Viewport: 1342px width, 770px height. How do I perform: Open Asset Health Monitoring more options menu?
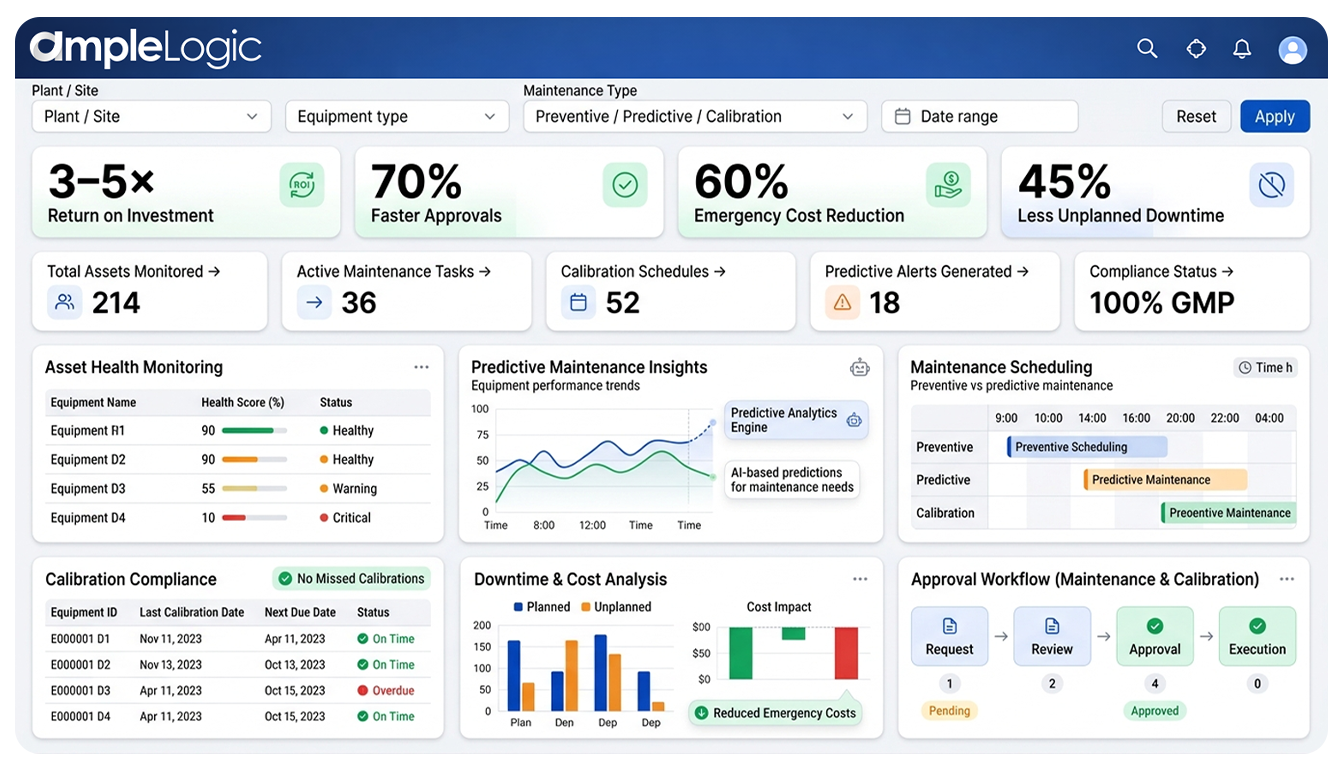click(x=421, y=367)
